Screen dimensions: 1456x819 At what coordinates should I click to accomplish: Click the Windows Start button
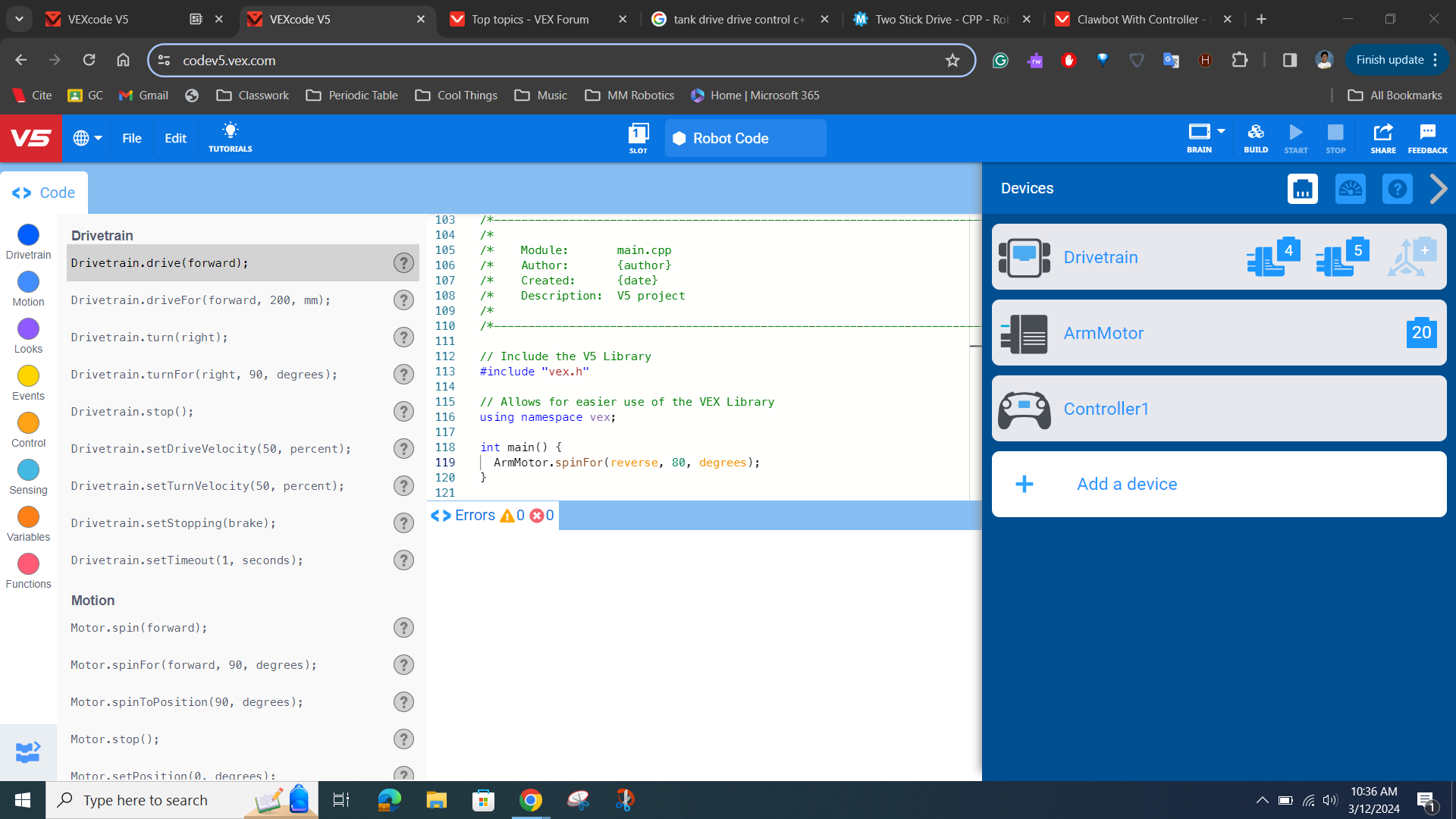pyautogui.click(x=23, y=800)
